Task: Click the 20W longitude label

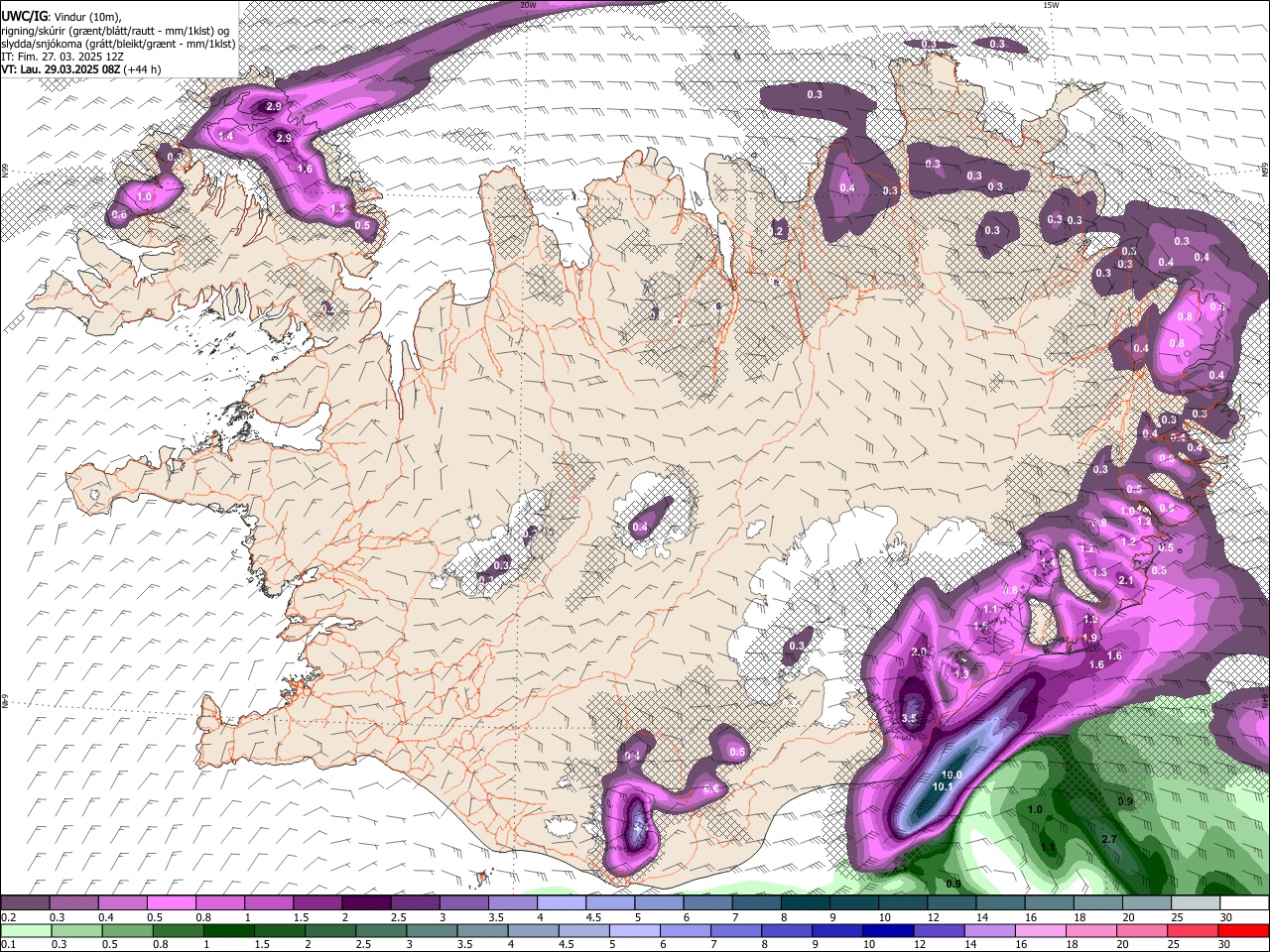Action: coord(528,5)
